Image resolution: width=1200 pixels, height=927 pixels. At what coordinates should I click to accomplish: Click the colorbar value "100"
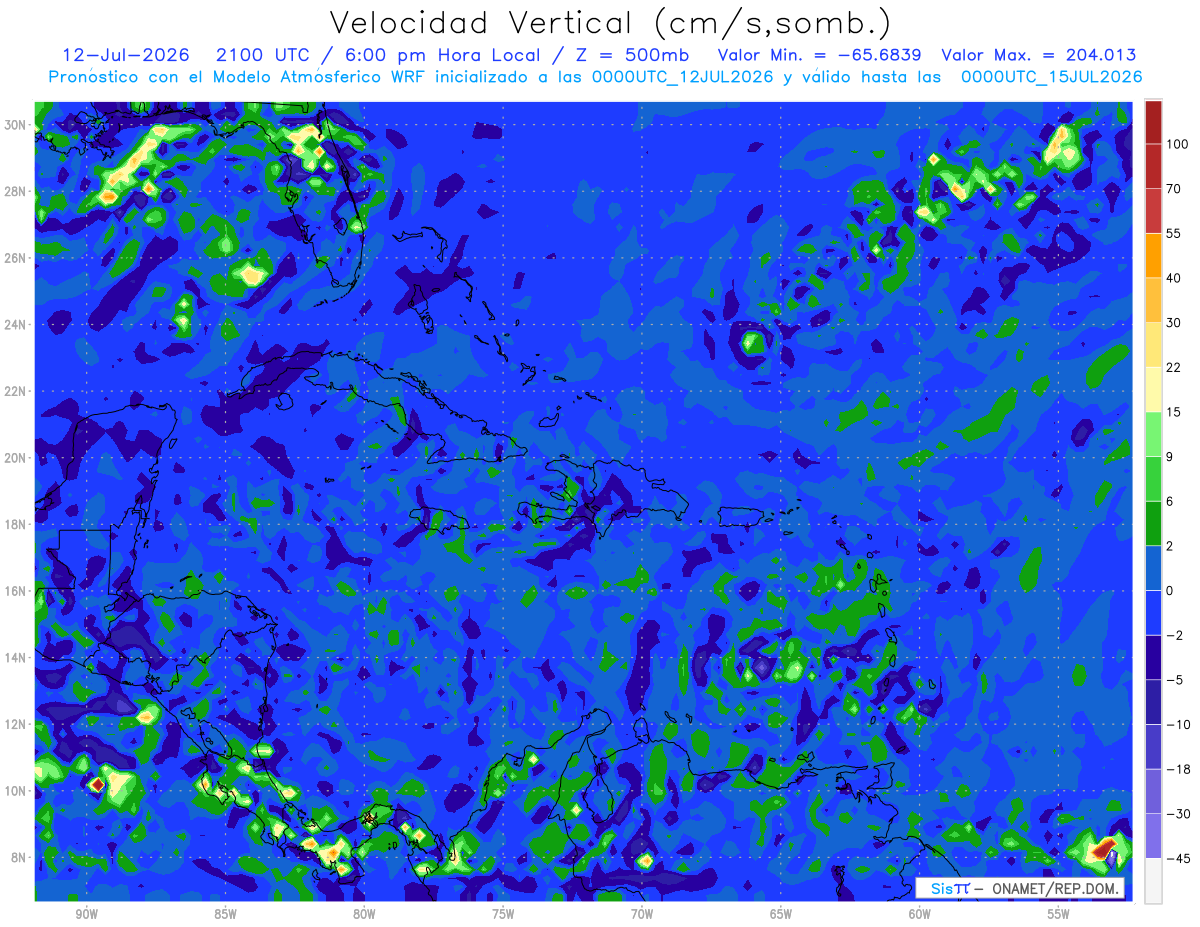tap(1177, 144)
